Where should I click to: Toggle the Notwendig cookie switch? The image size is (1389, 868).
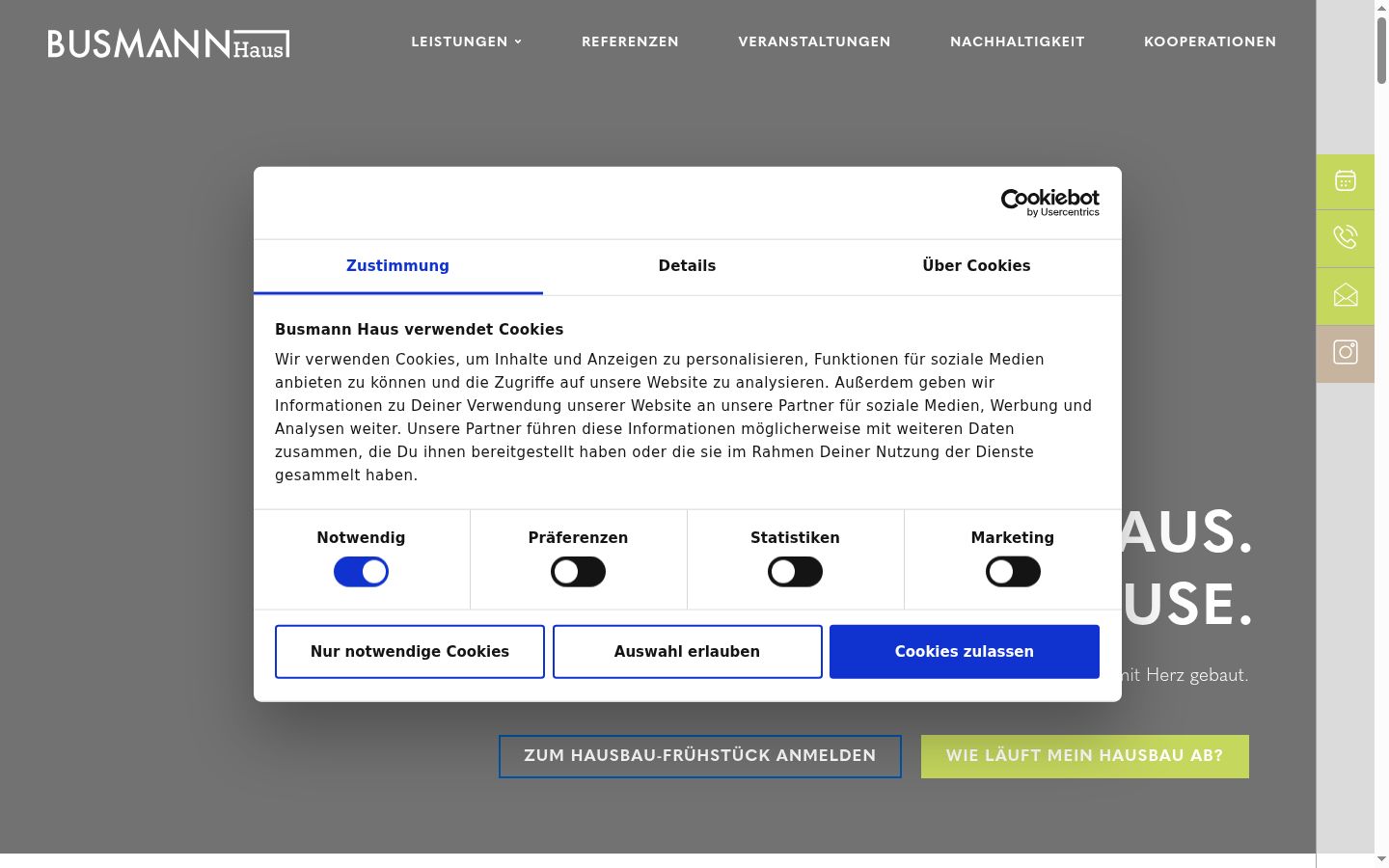click(x=361, y=572)
